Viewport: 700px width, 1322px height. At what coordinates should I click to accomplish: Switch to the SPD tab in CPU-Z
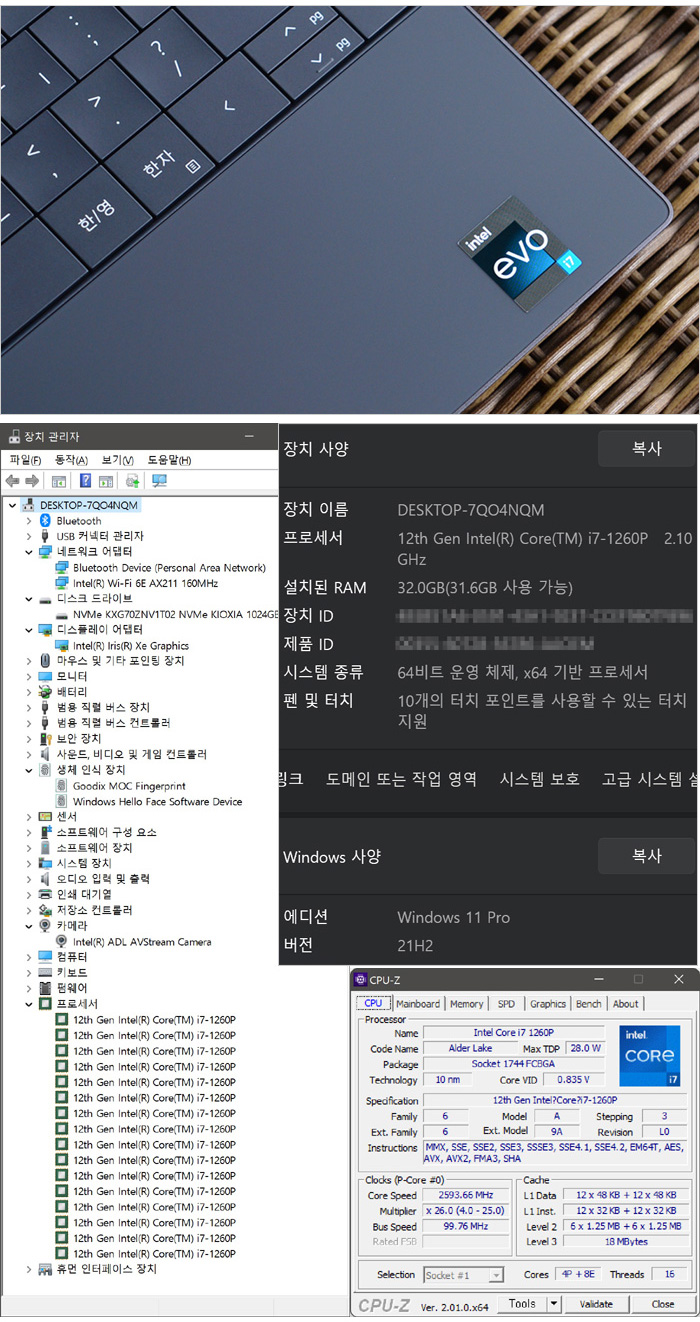click(507, 1004)
